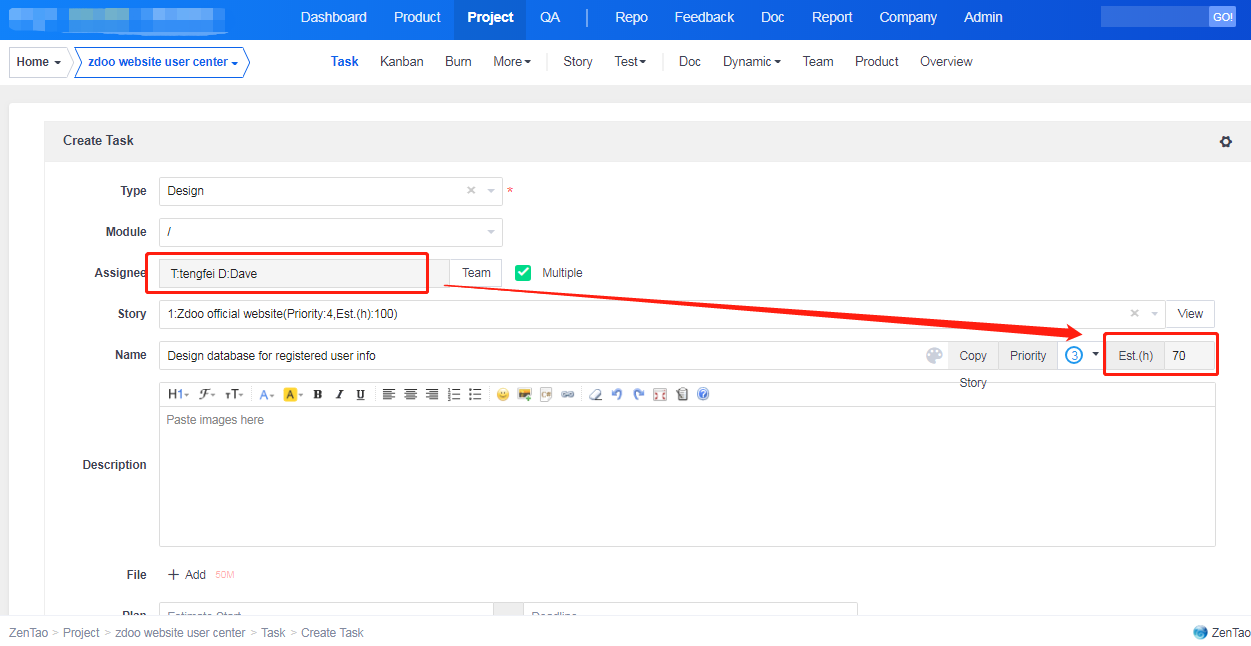Switch to the Kanban tab
This screenshot has width=1251, height=646.
tap(401, 62)
